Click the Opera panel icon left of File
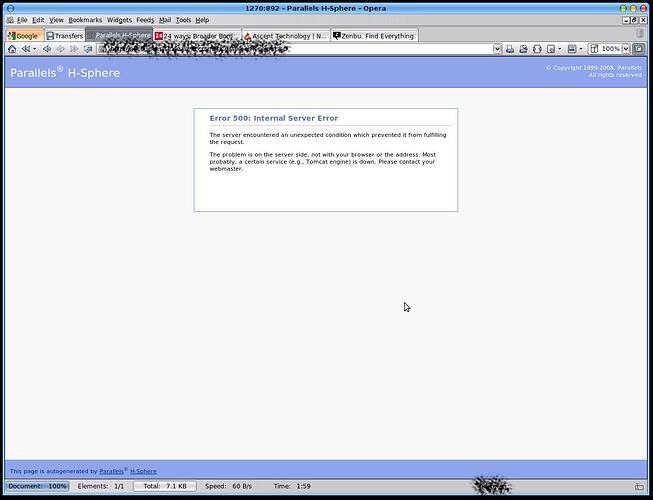Screen dimensions: 653x500 point(10,20)
